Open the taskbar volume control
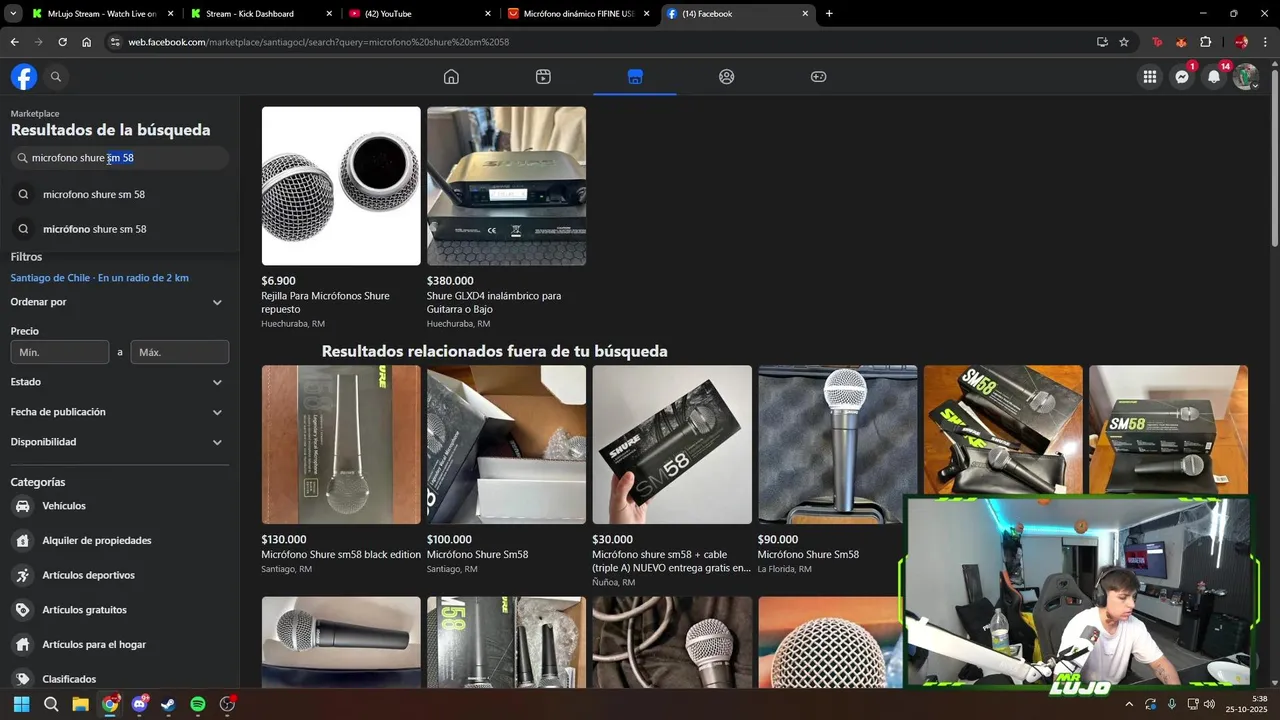 (1208, 704)
